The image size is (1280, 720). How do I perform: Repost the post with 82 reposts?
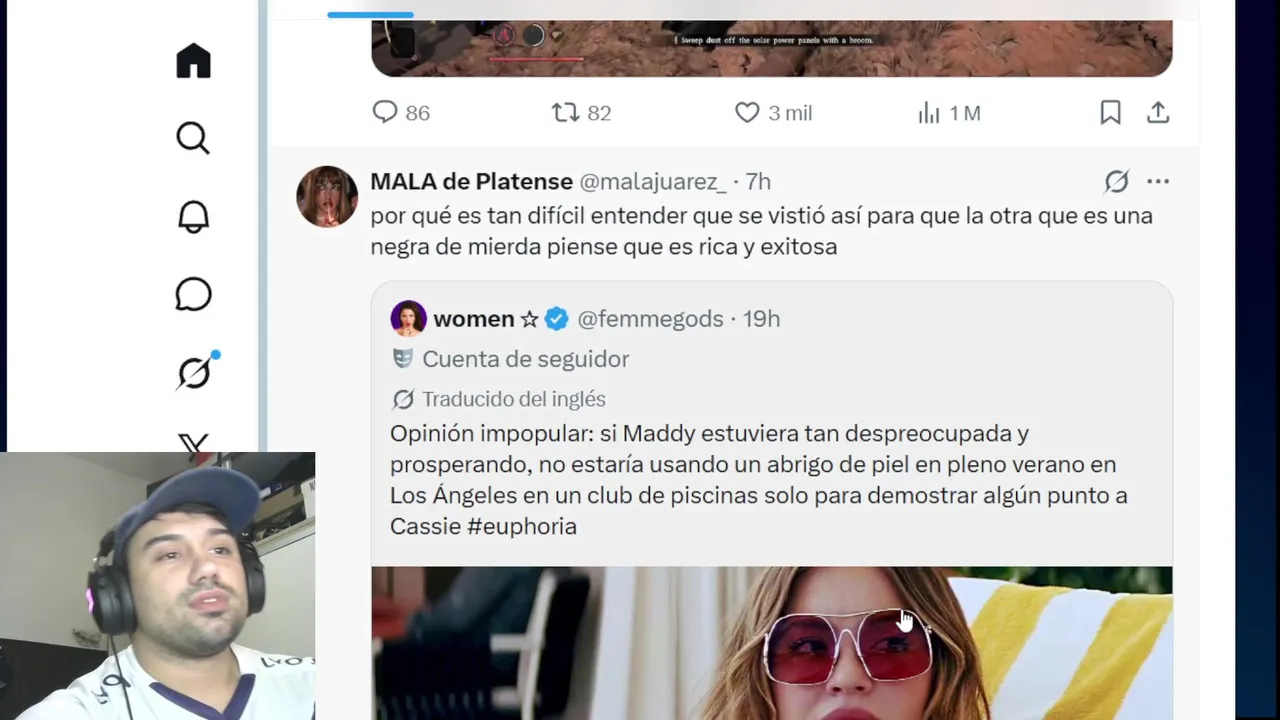click(x=581, y=113)
